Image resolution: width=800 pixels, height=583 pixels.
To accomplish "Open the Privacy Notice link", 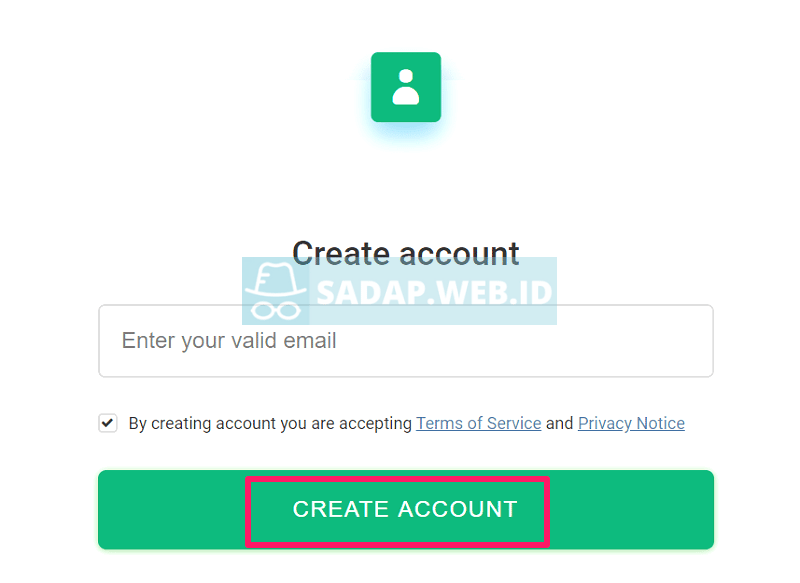I will click(x=631, y=424).
